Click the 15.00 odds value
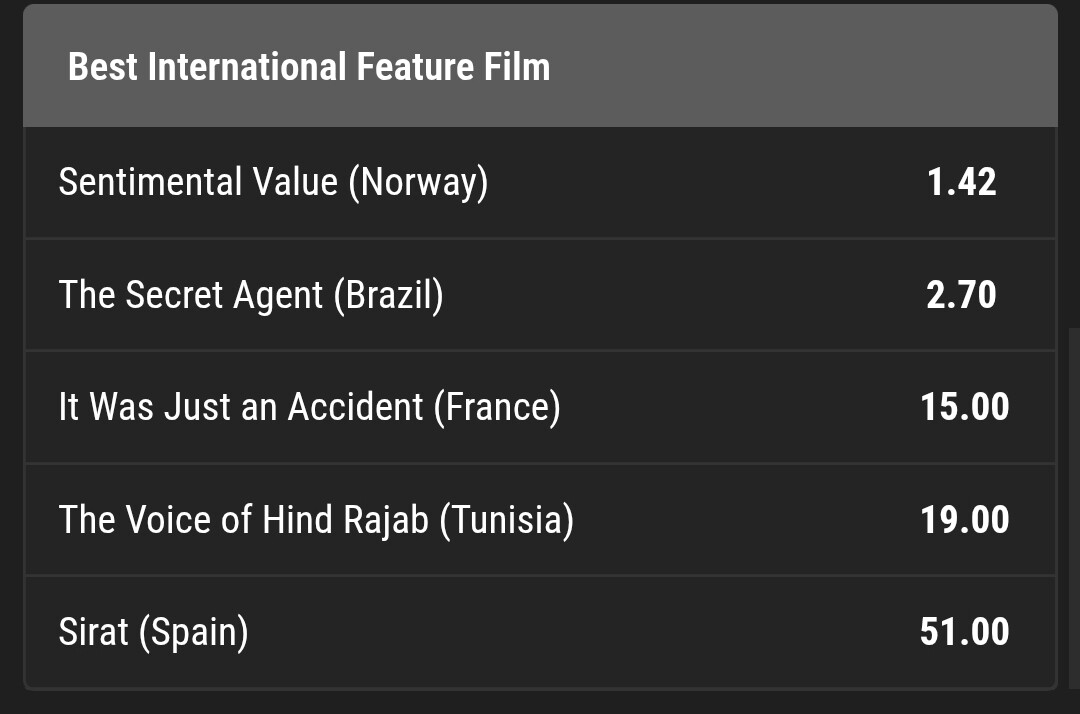Screen dimensions: 1080x714 (x=964, y=407)
